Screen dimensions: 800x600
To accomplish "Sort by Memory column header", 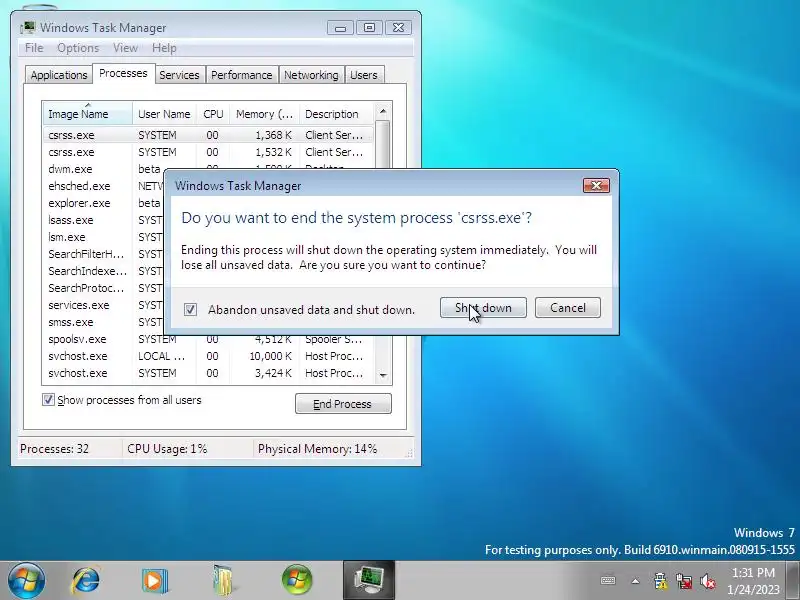I will tap(264, 114).
